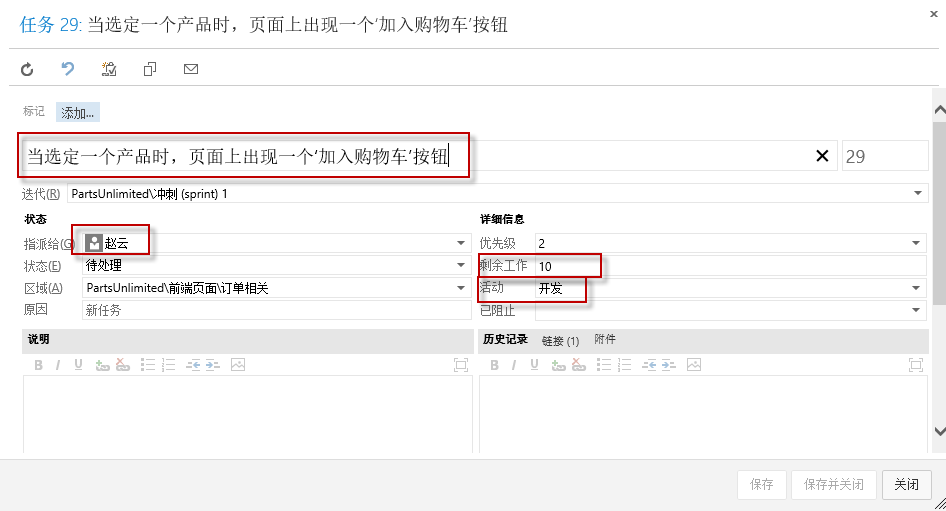Decrease indent in the 说明 editor
Image resolution: width=946 pixels, height=511 pixels.
tap(193, 365)
